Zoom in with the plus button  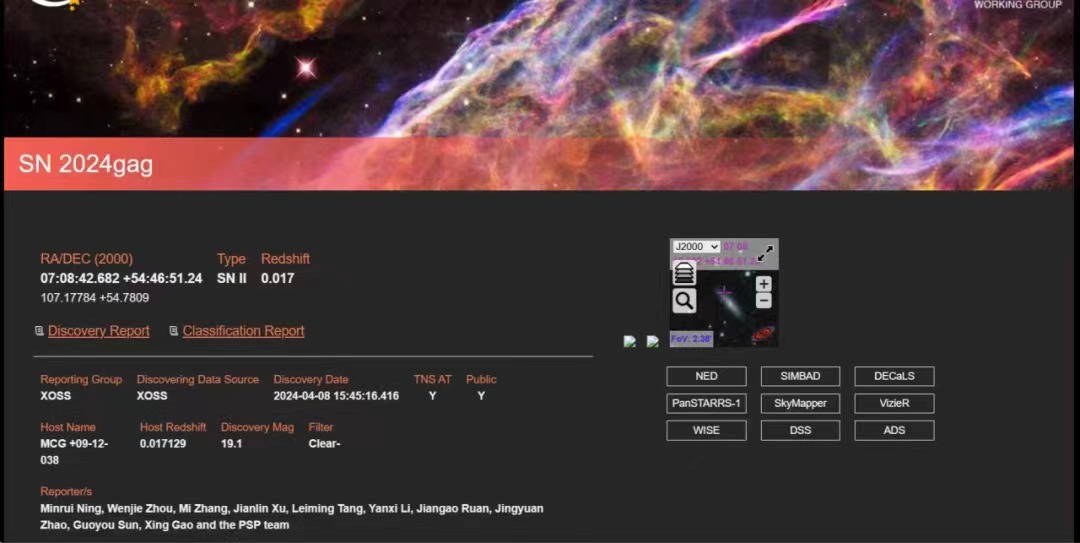(763, 284)
